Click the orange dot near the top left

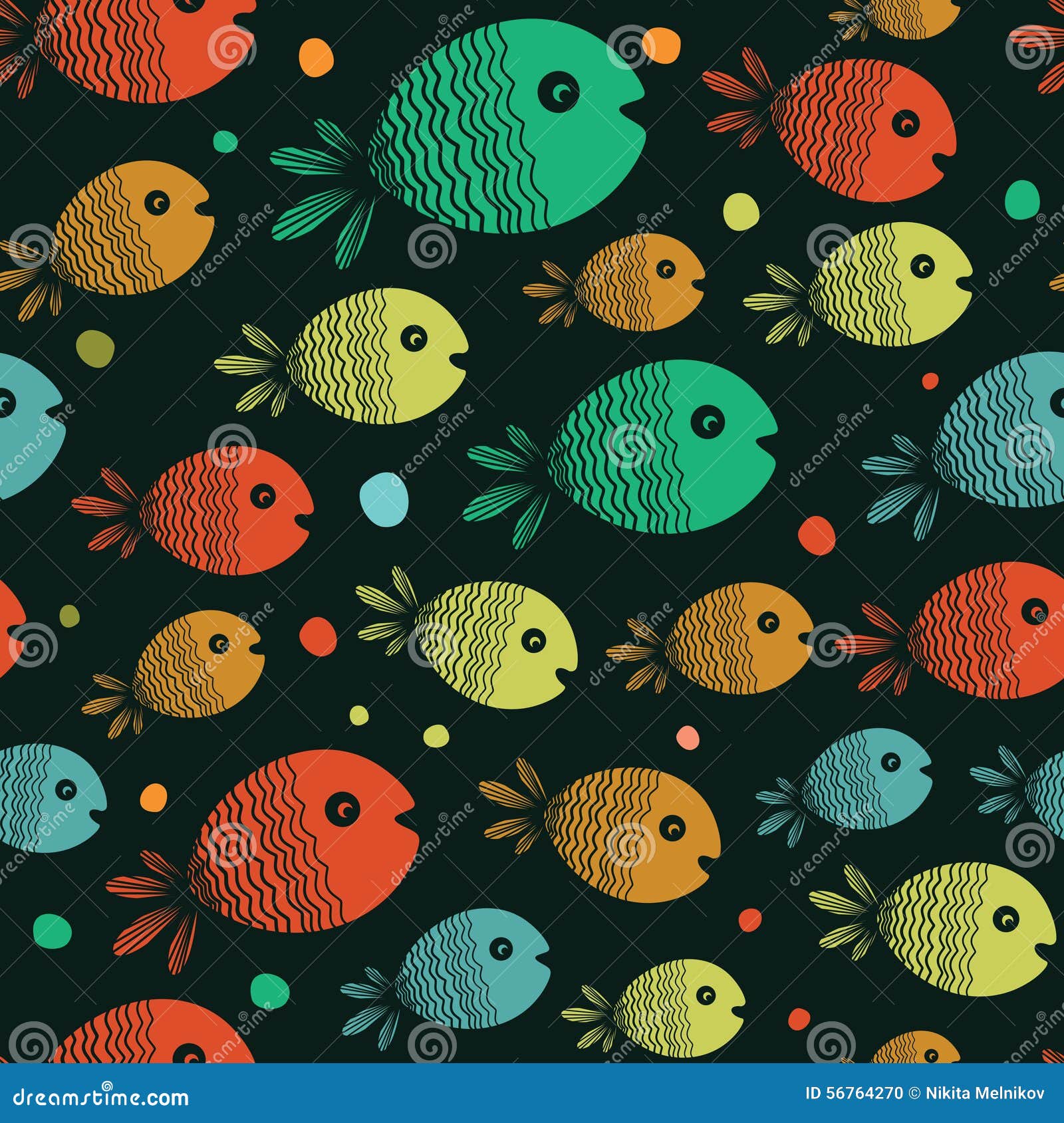pos(317,57)
